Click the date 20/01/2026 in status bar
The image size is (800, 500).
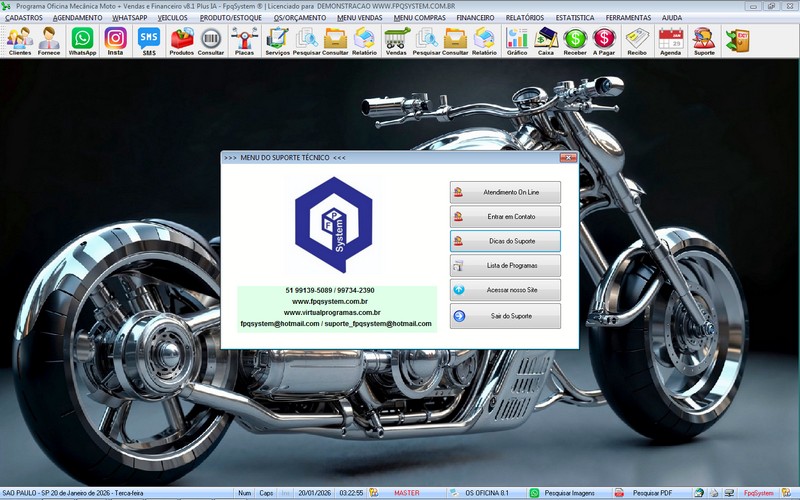pyautogui.click(x=314, y=493)
